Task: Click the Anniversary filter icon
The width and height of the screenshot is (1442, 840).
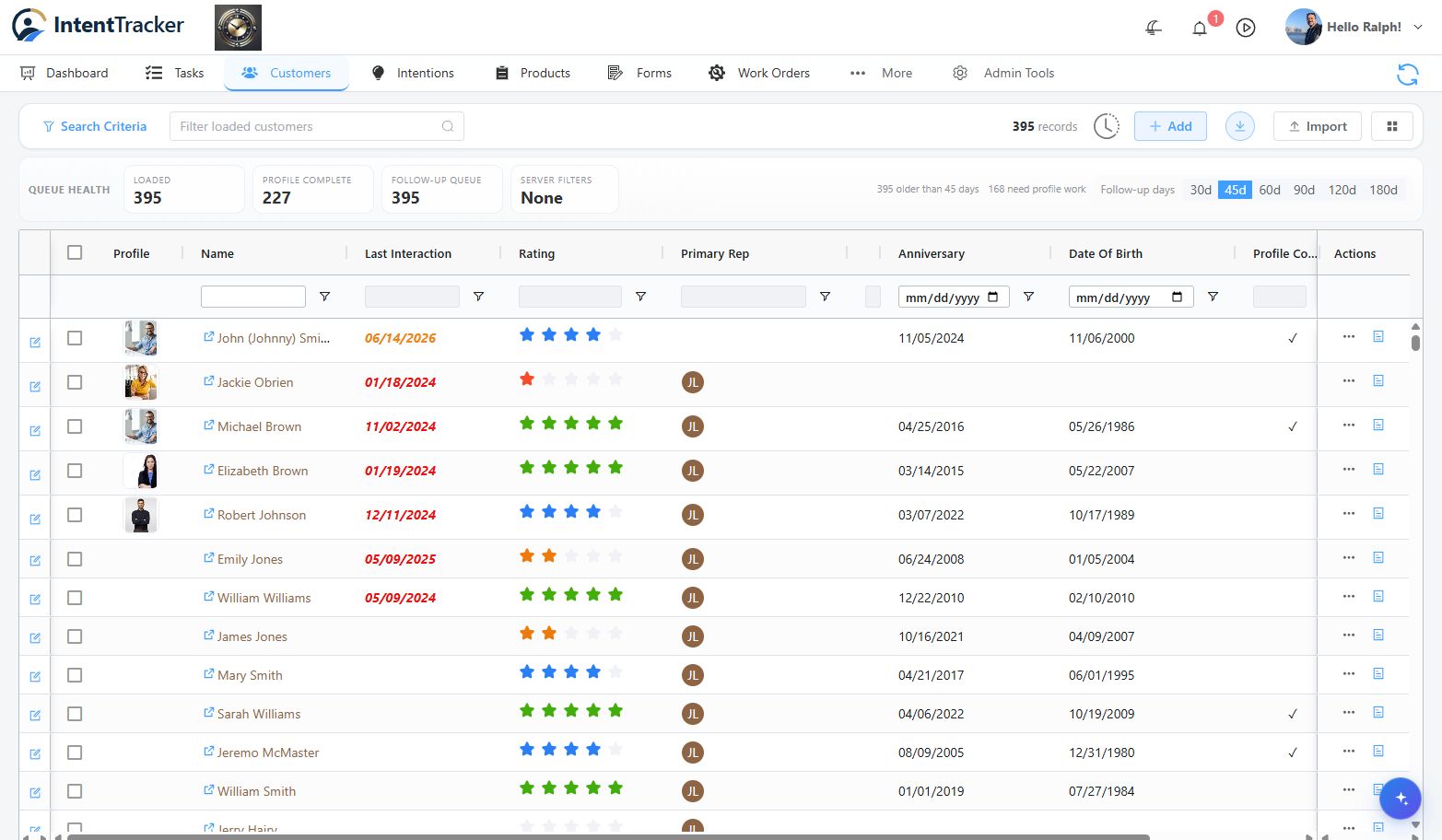Action: 1028,297
